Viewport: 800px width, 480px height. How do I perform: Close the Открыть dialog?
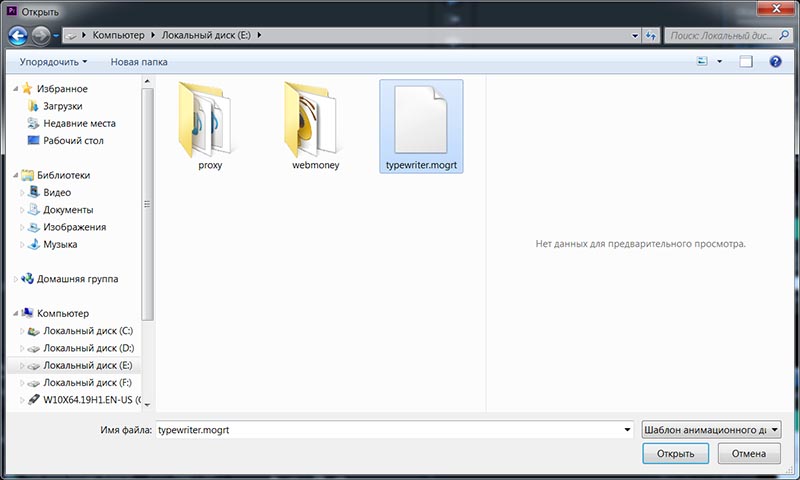click(776, 8)
